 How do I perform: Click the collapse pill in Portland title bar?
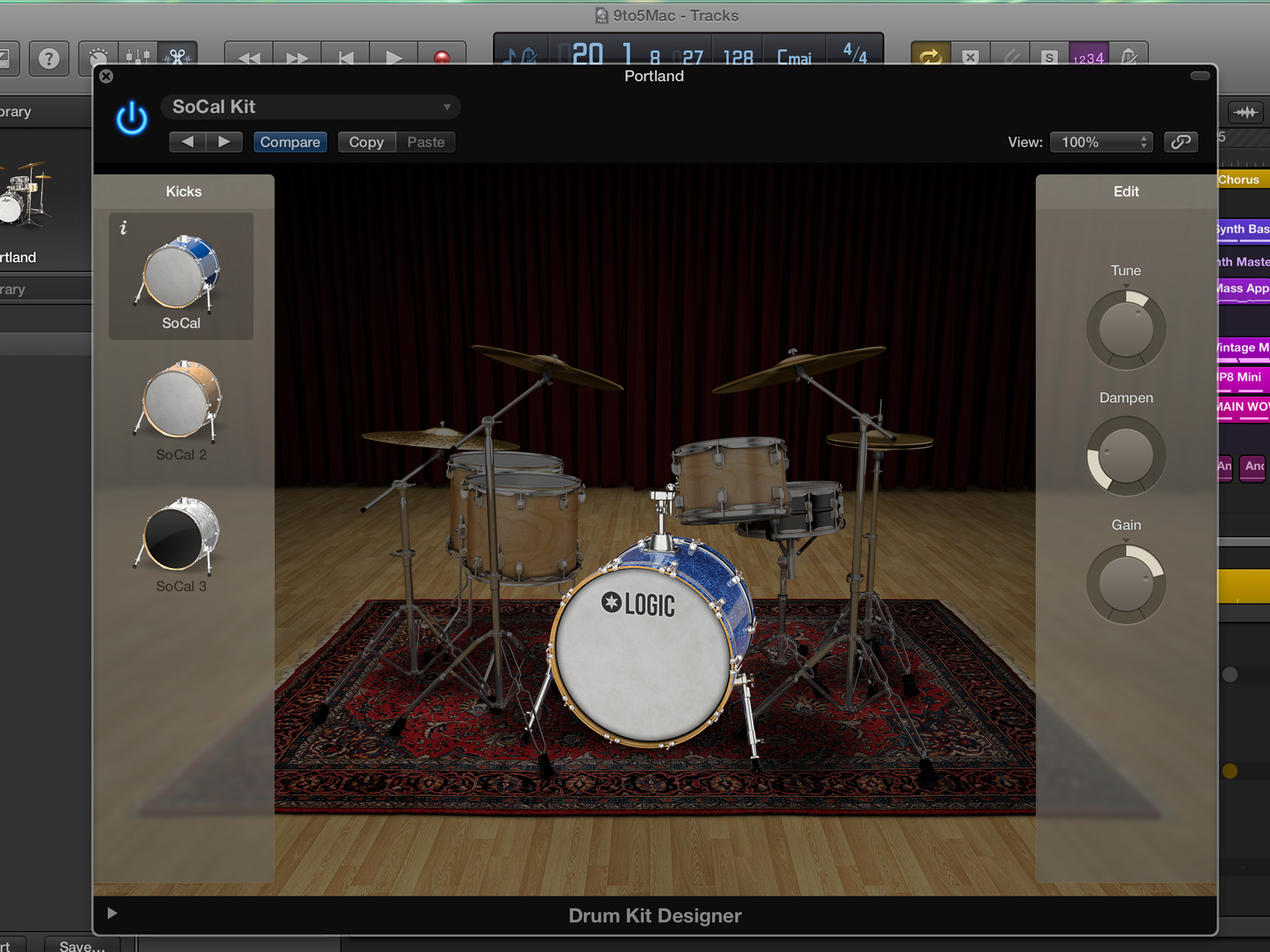click(1200, 75)
